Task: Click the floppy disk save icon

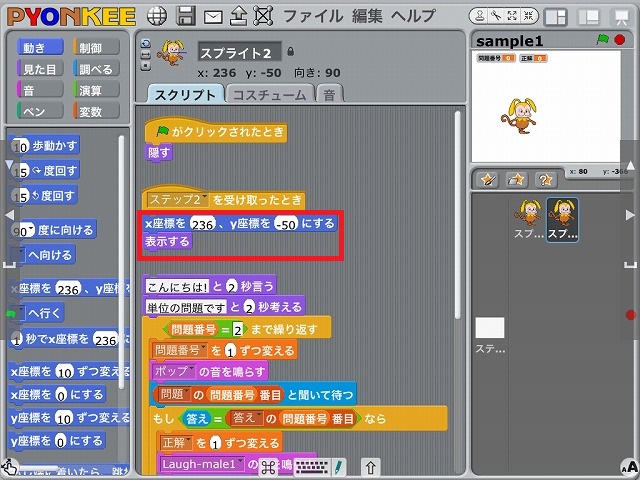Action: [x=185, y=16]
